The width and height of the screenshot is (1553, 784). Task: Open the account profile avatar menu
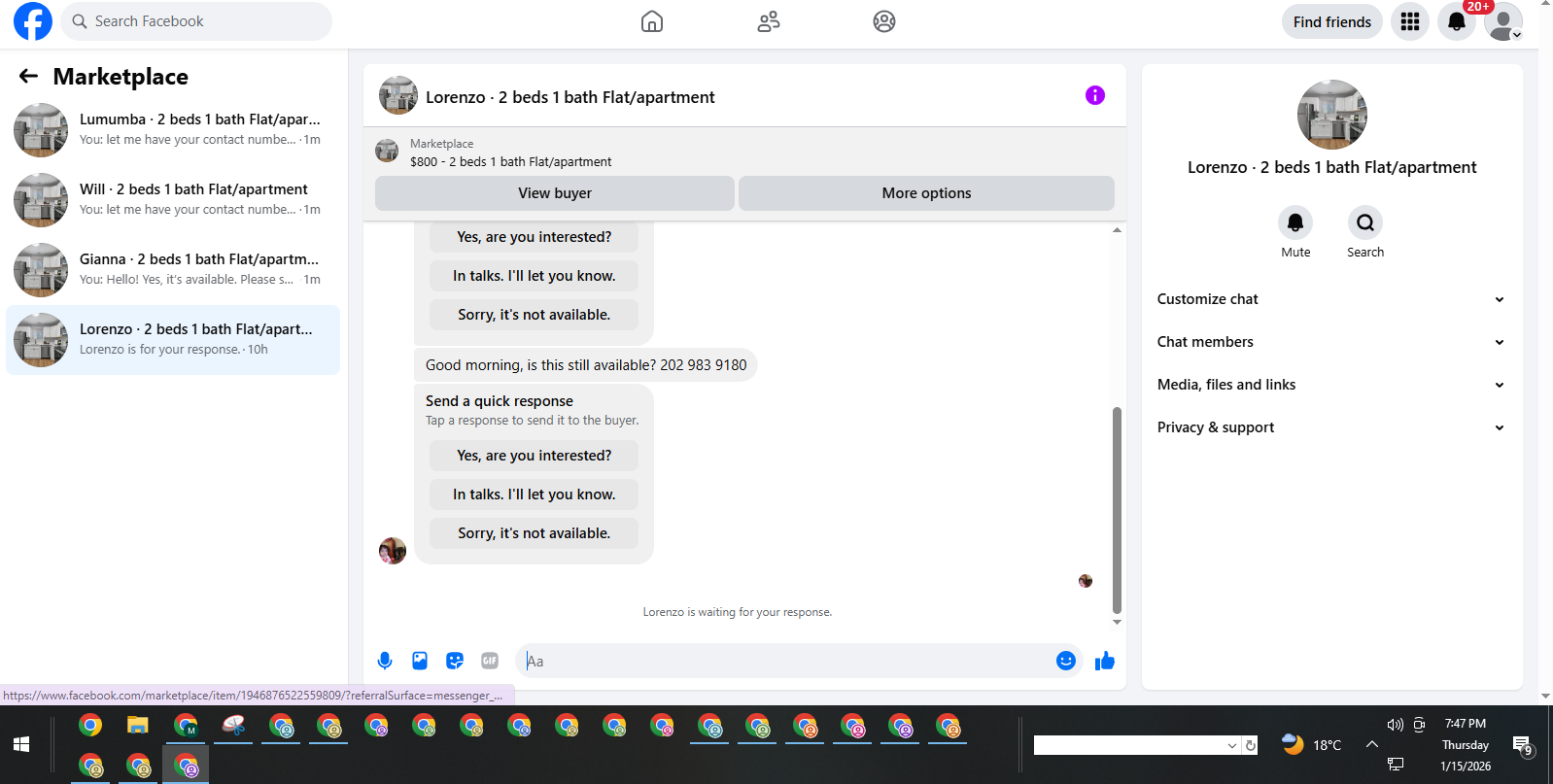[1503, 21]
